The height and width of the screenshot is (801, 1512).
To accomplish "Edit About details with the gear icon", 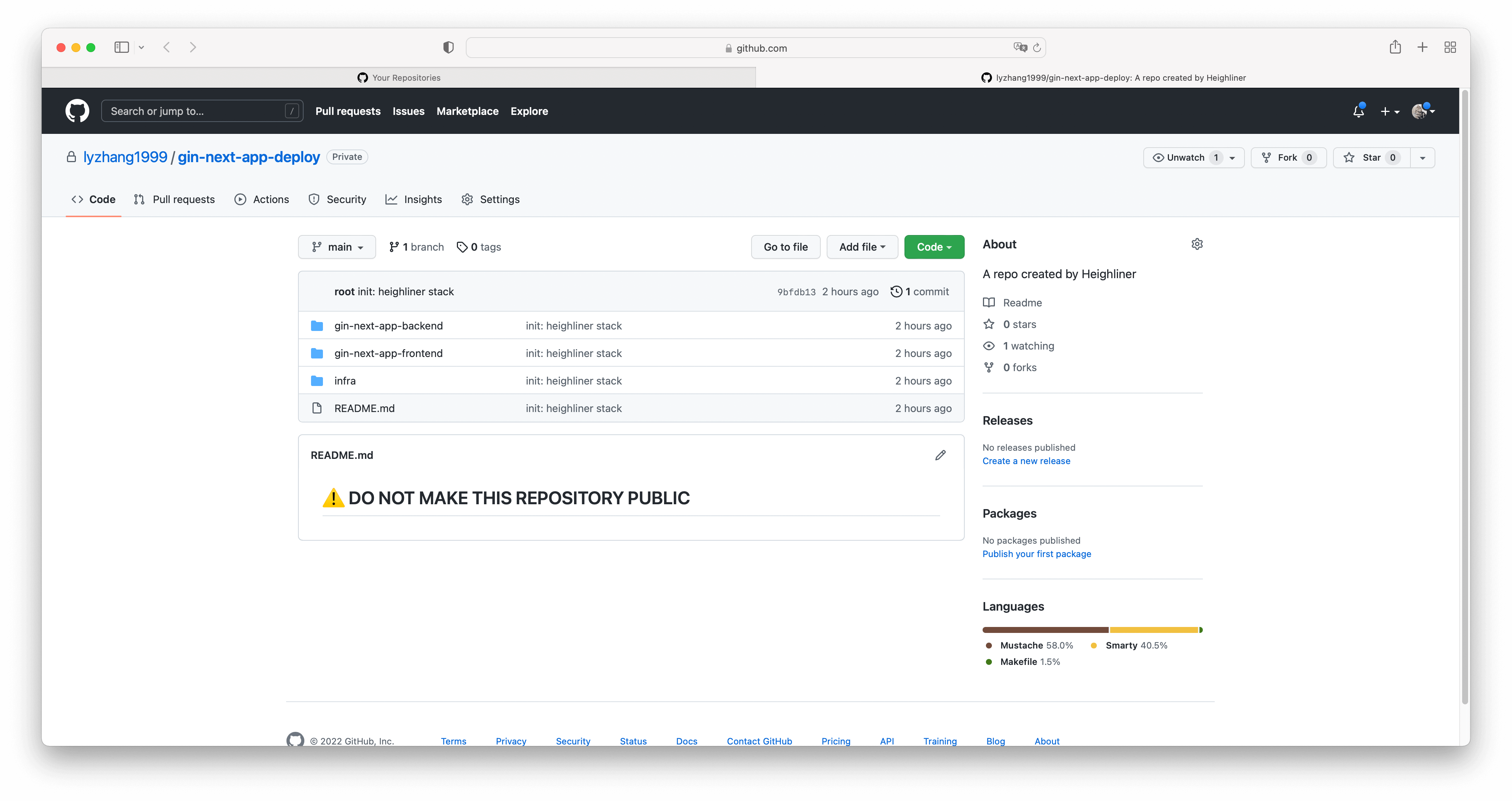I will point(1197,244).
